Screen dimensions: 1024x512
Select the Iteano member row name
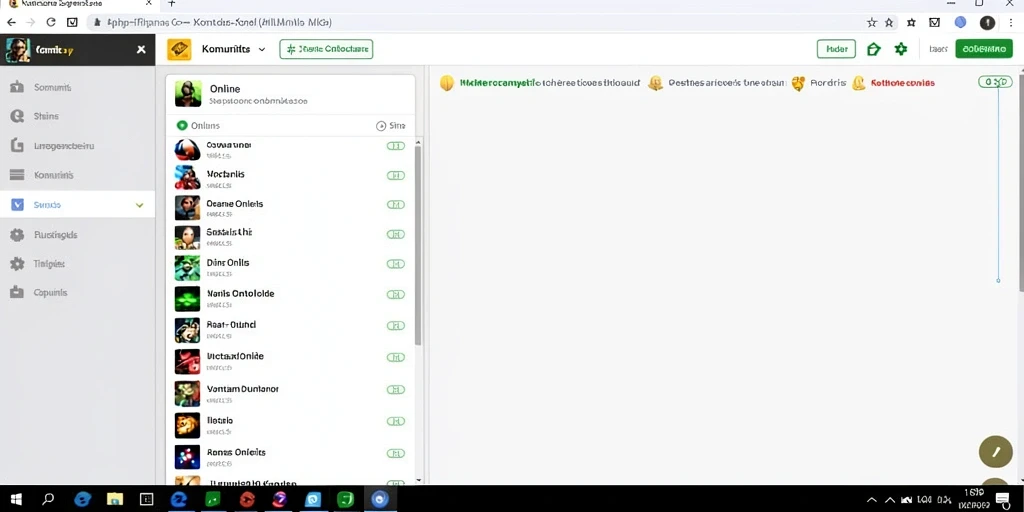pyautogui.click(x=219, y=421)
